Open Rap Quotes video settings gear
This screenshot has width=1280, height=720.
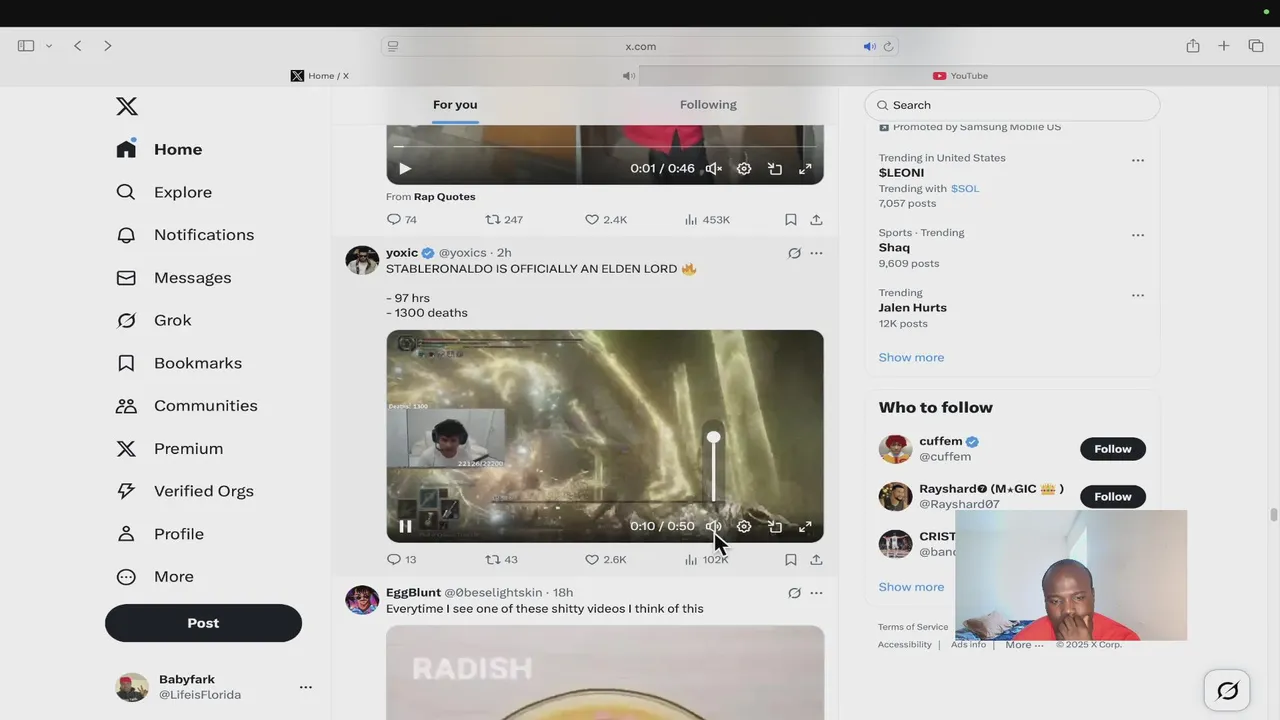coord(744,169)
